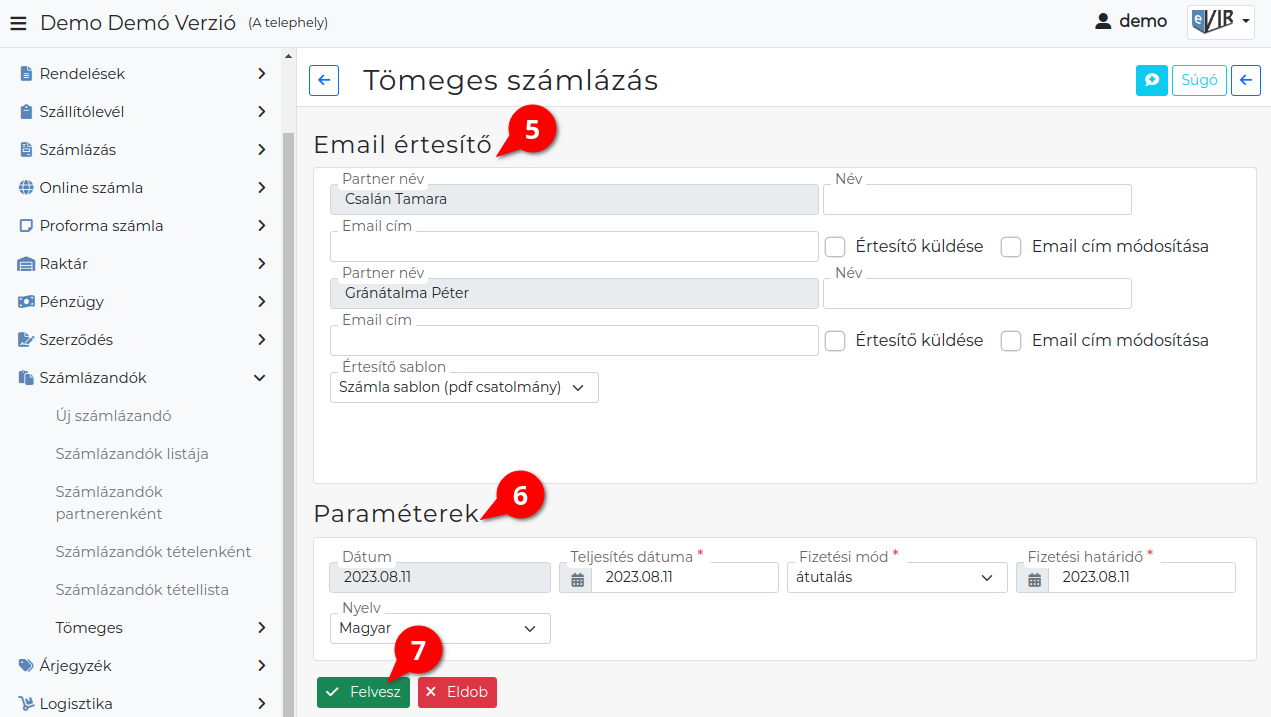
Task: Open the eVIR logo dropdown
Action: click(x=1220, y=21)
